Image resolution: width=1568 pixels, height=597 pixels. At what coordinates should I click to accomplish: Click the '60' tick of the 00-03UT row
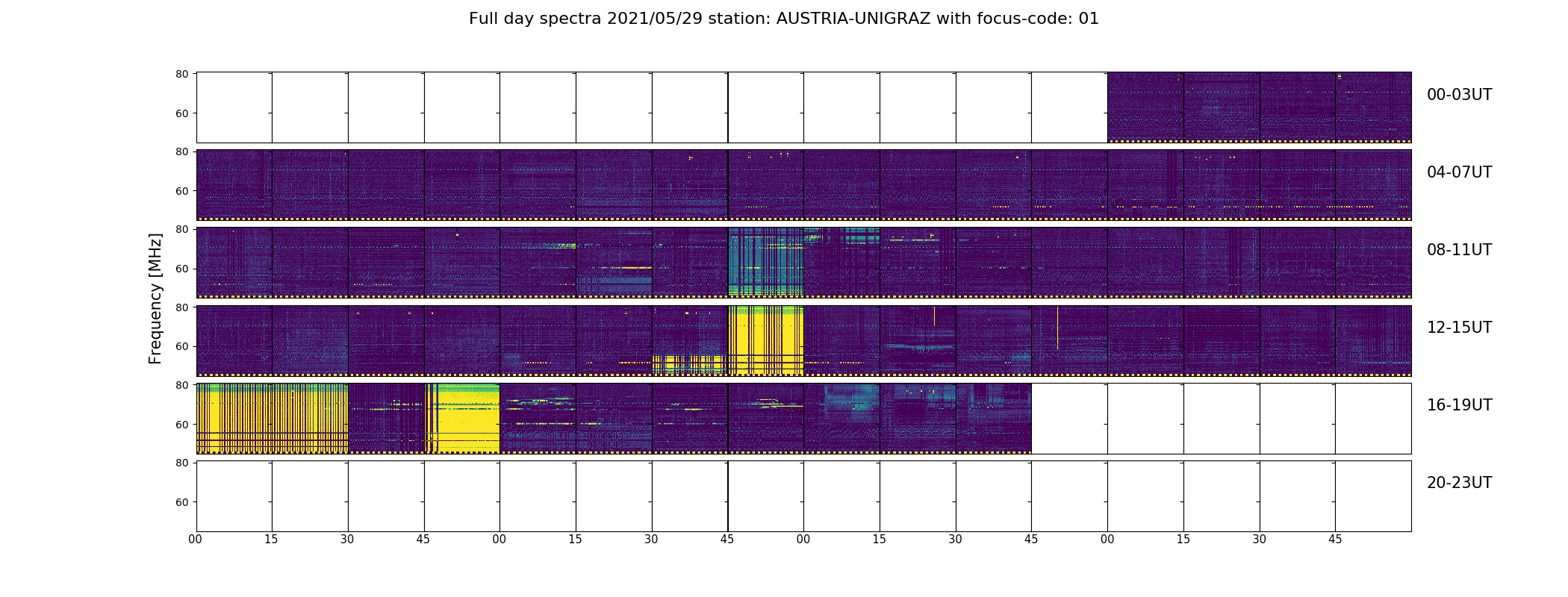pyautogui.click(x=181, y=113)
